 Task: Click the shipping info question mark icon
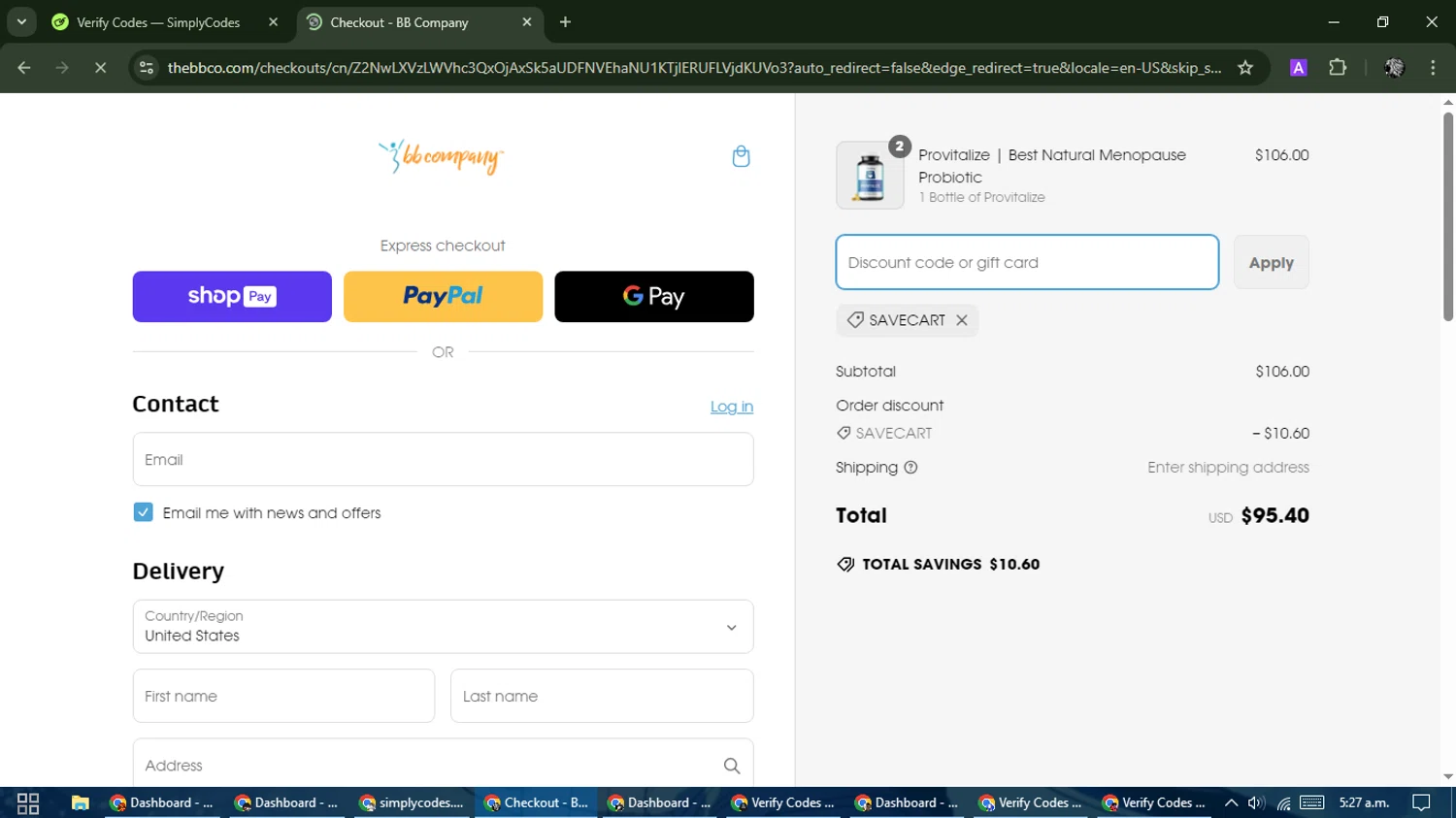pyautogui.click(x=910, y=468)
